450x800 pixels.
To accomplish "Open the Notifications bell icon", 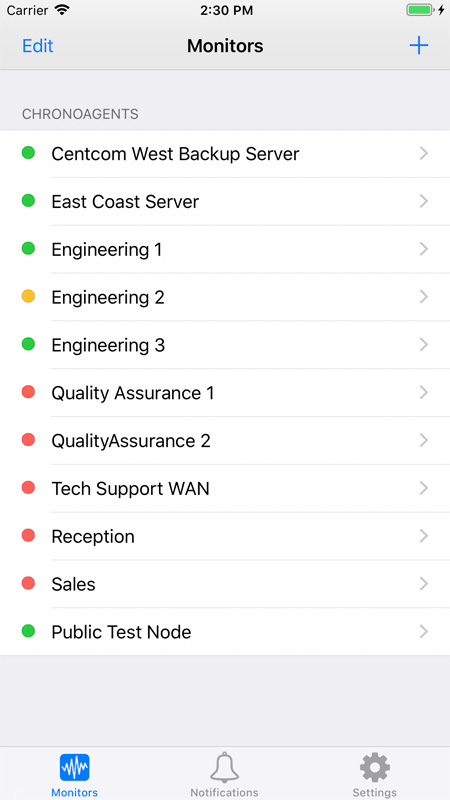I will point(224,767).
